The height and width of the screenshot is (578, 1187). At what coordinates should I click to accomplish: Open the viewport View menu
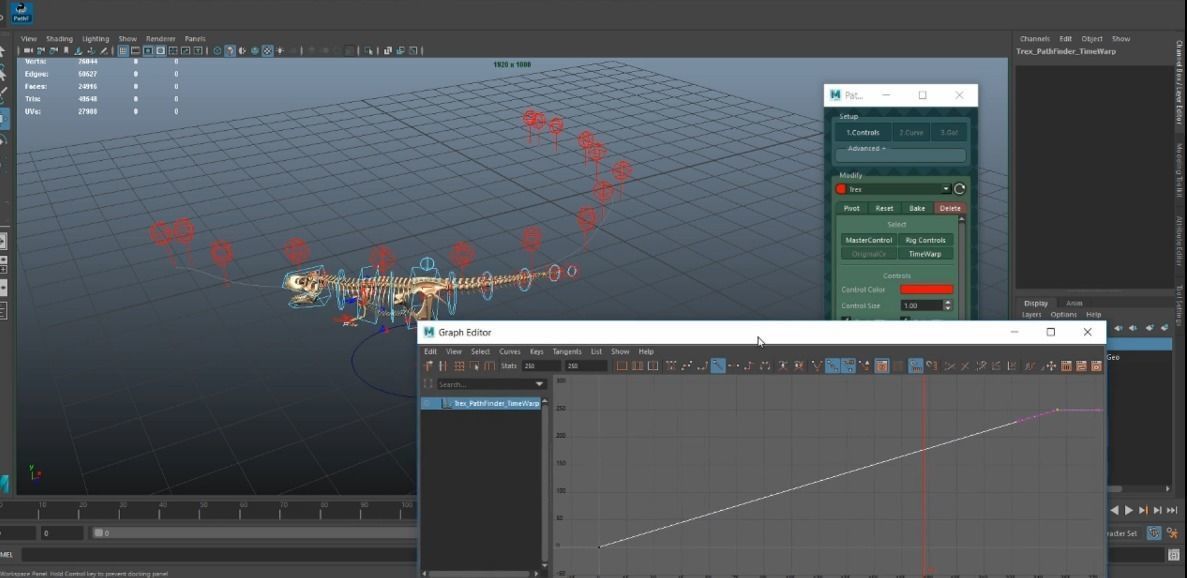click(29, 39)
